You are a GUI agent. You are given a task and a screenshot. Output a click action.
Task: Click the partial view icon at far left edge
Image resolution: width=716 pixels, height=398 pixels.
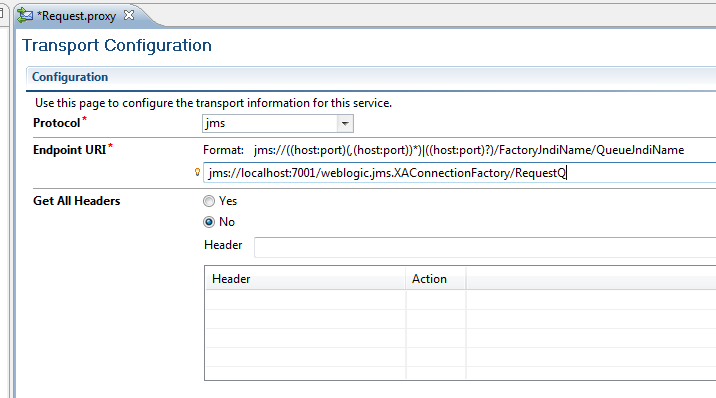point(1,13)
